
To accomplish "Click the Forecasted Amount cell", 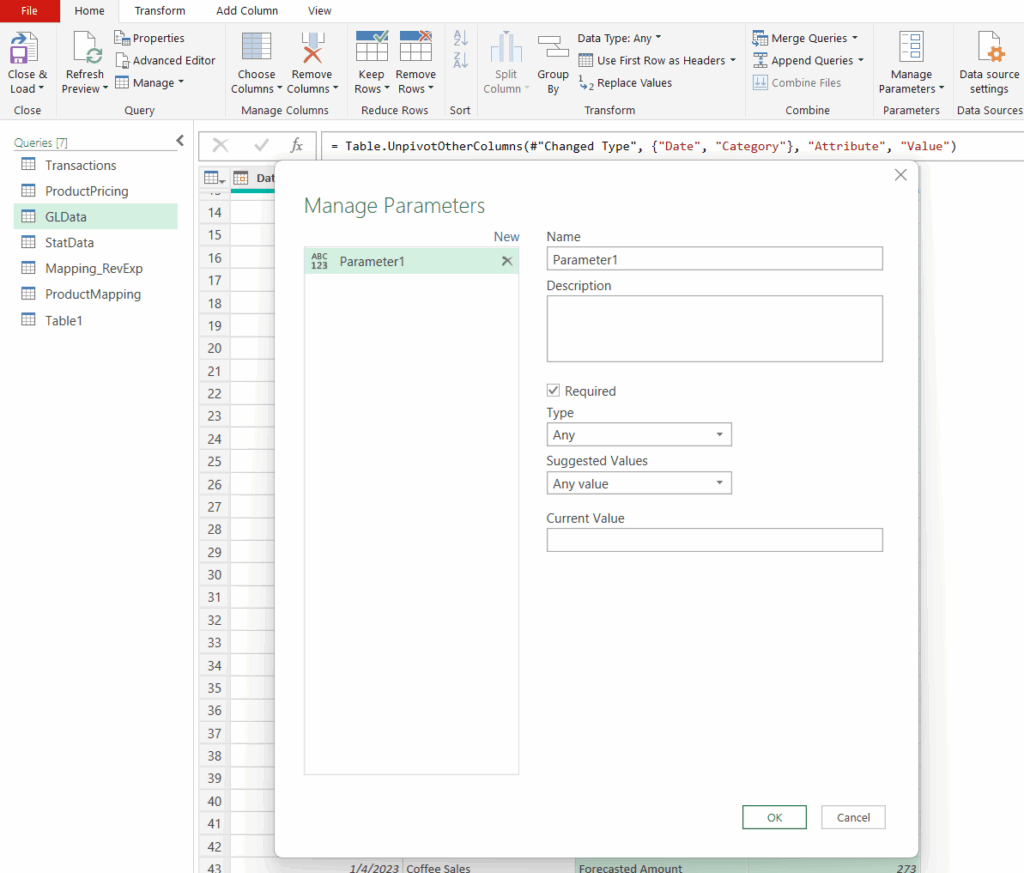I will click(x=661, y=868).
